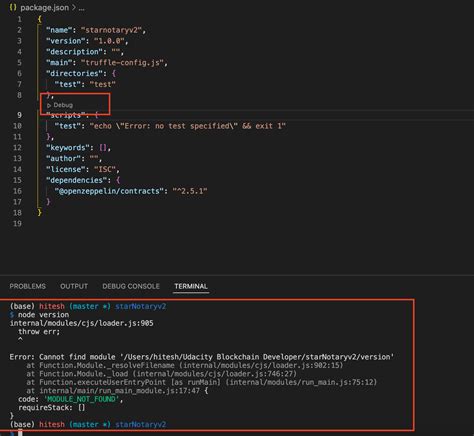Click the "starnotaryv2" value
Image resolution: width=474 pixels, height=436 pixels.
tap(111, 30)
